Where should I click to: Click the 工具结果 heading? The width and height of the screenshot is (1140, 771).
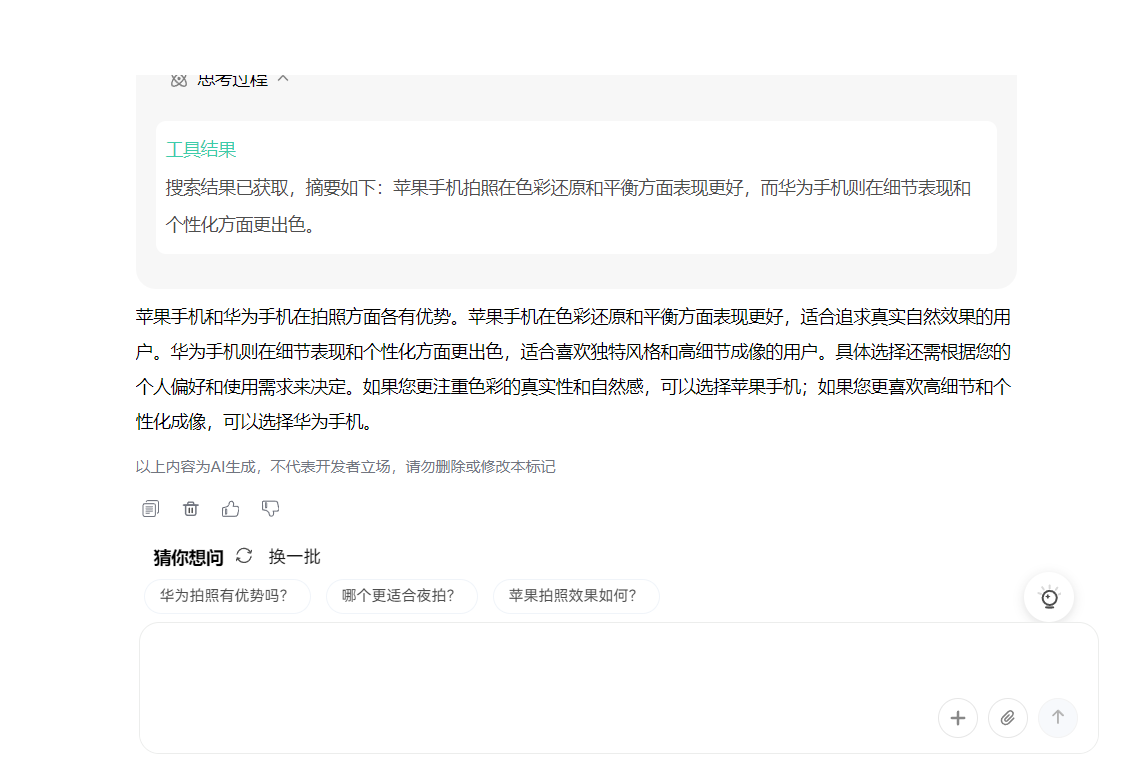pos(201,150)
